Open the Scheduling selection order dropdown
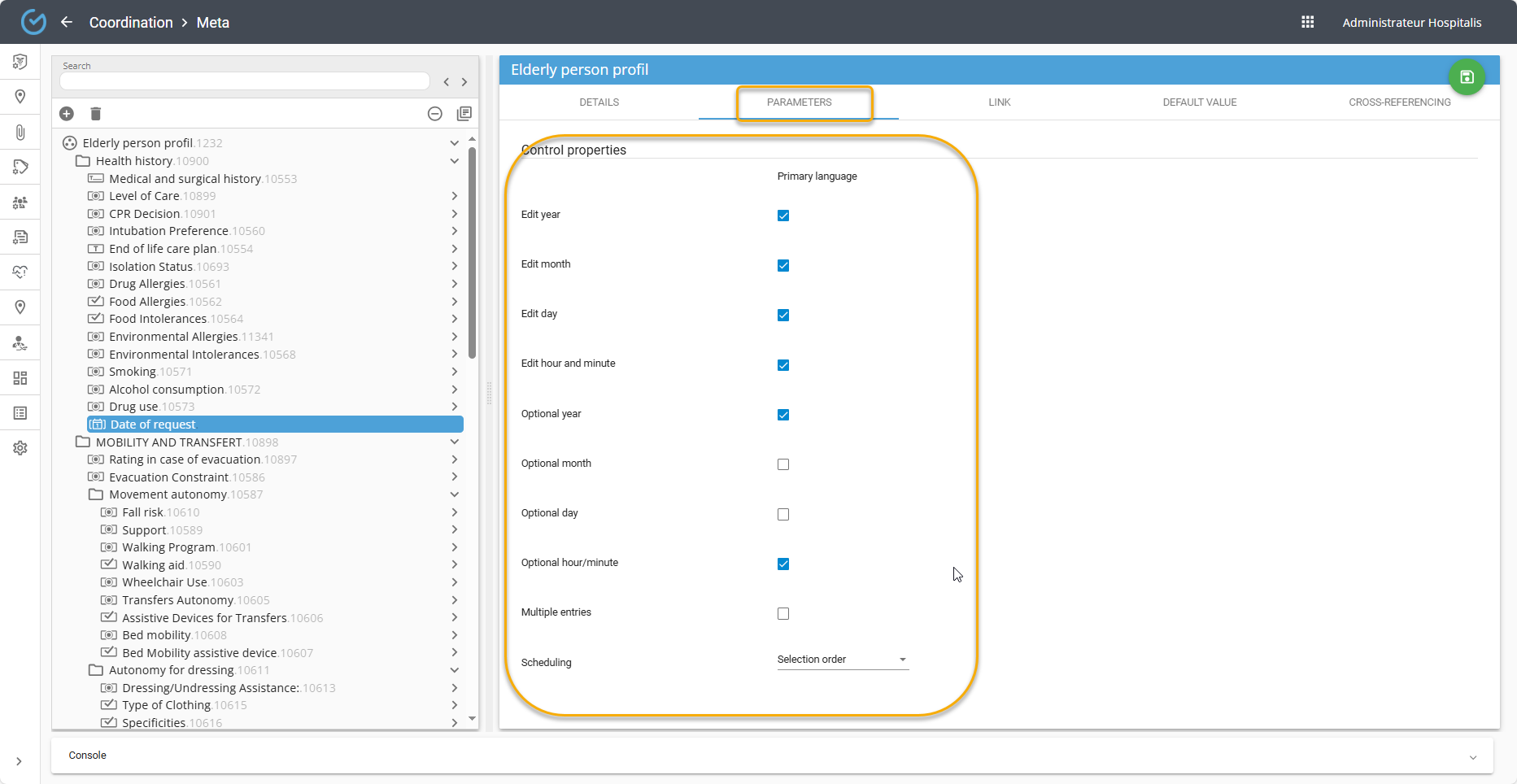1517x784 pixels. click(x=842, y=660)
